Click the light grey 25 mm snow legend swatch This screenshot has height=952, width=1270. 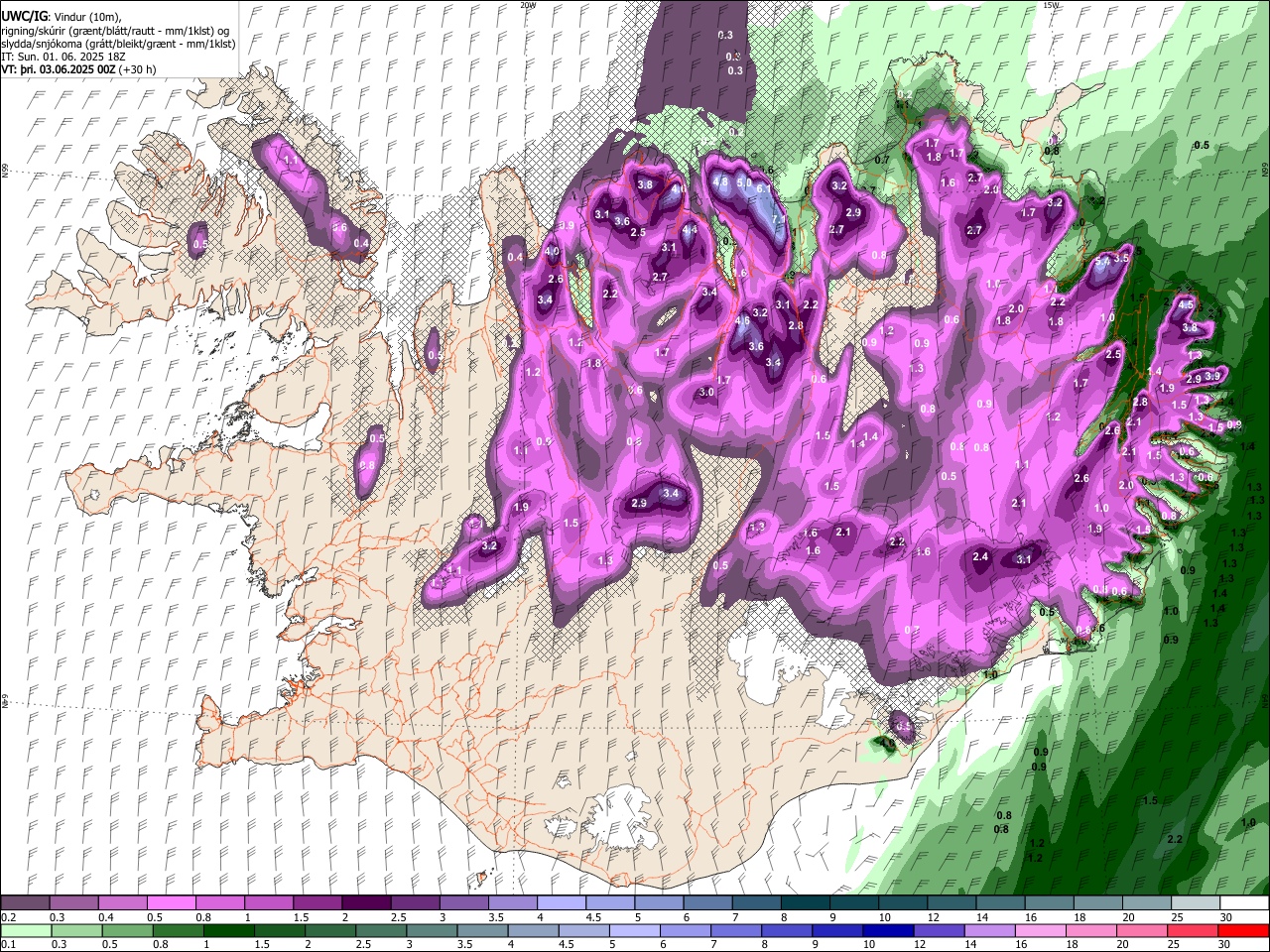click(x=1196, y=903)
